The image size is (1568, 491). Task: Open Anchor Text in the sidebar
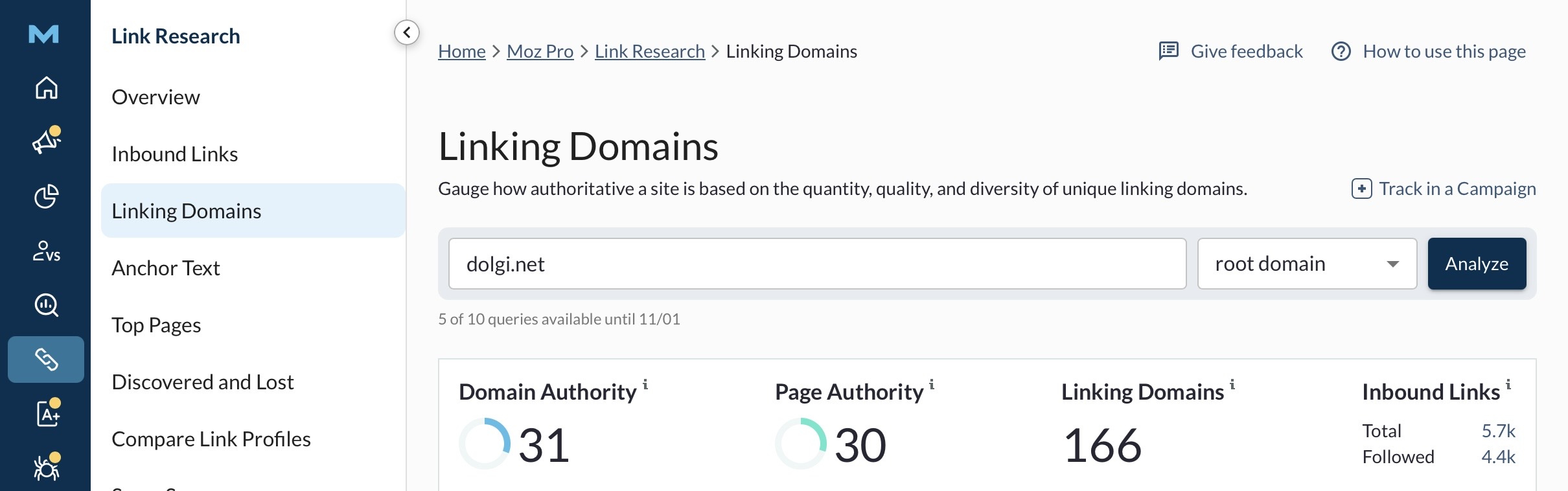tap(166, 268)
